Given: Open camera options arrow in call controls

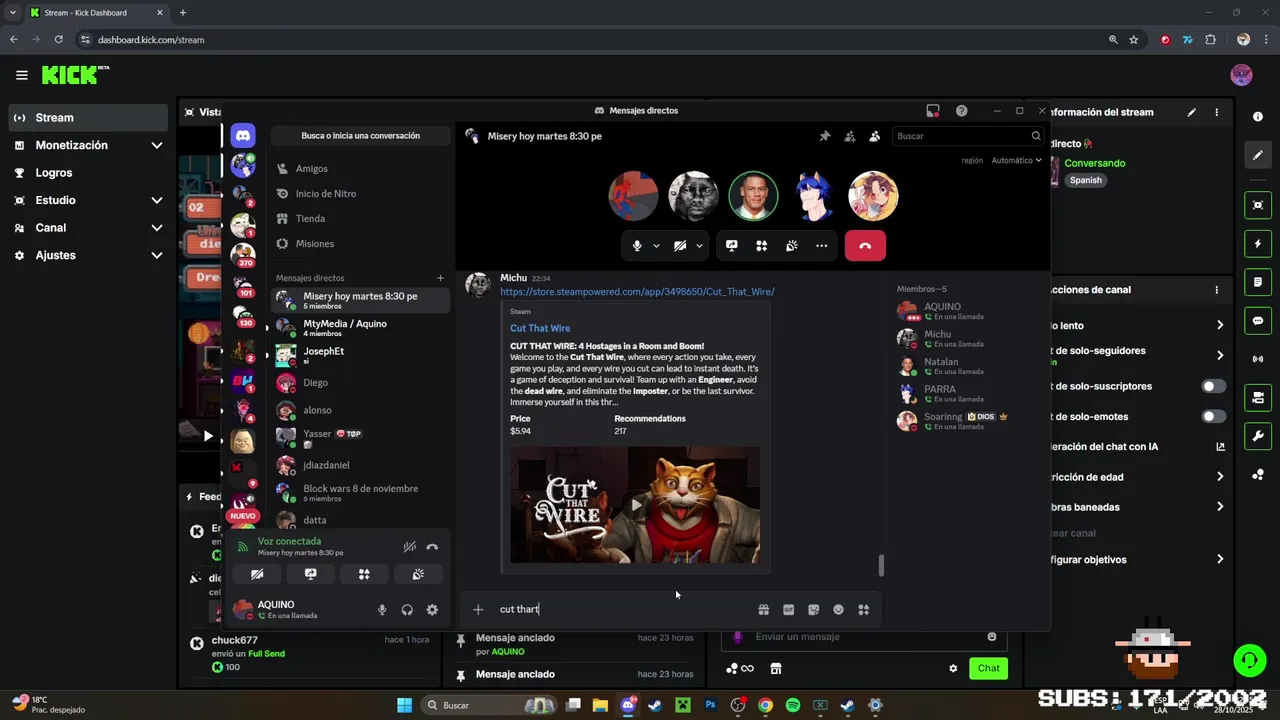Looking at the screenshot, I should (699, 245).
